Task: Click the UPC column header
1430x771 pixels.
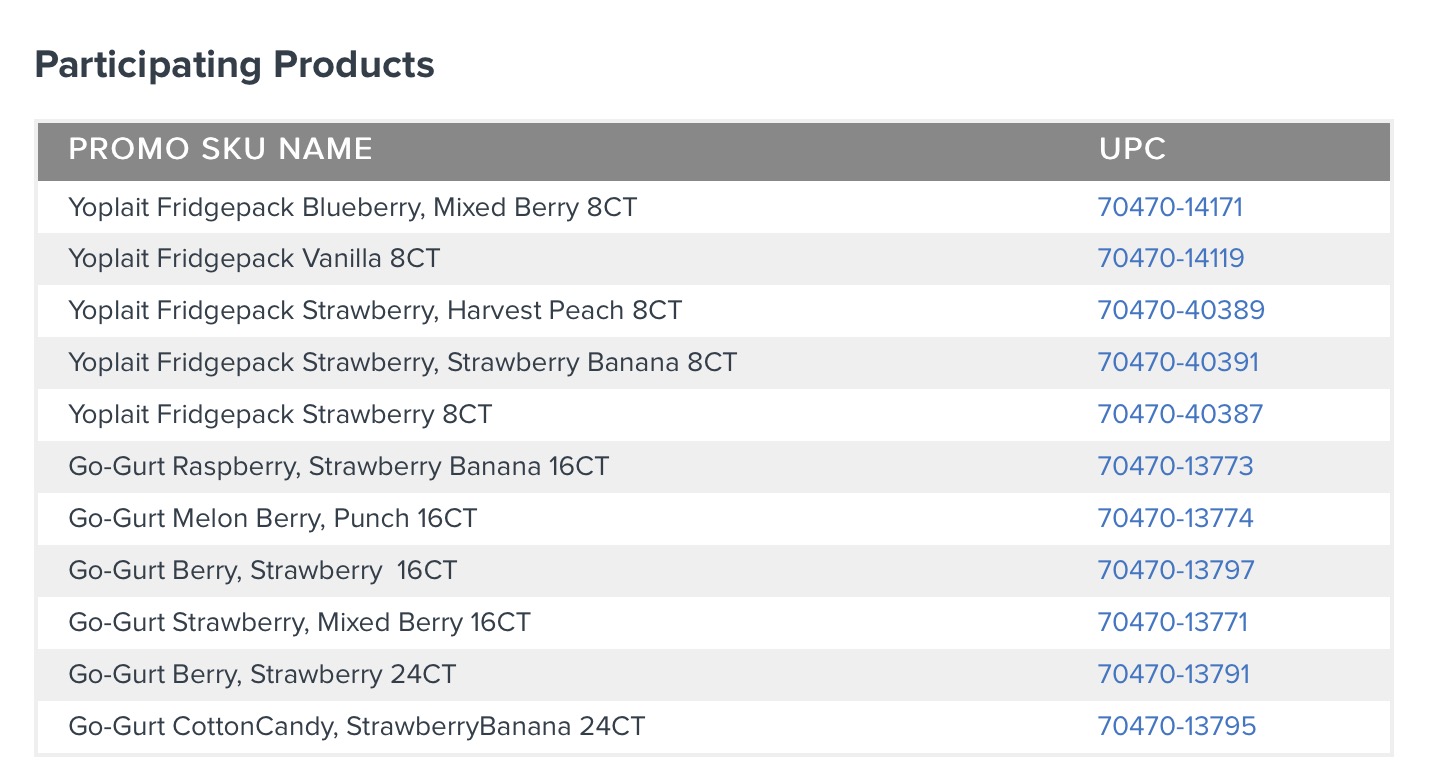Action: pos(1133,150)
